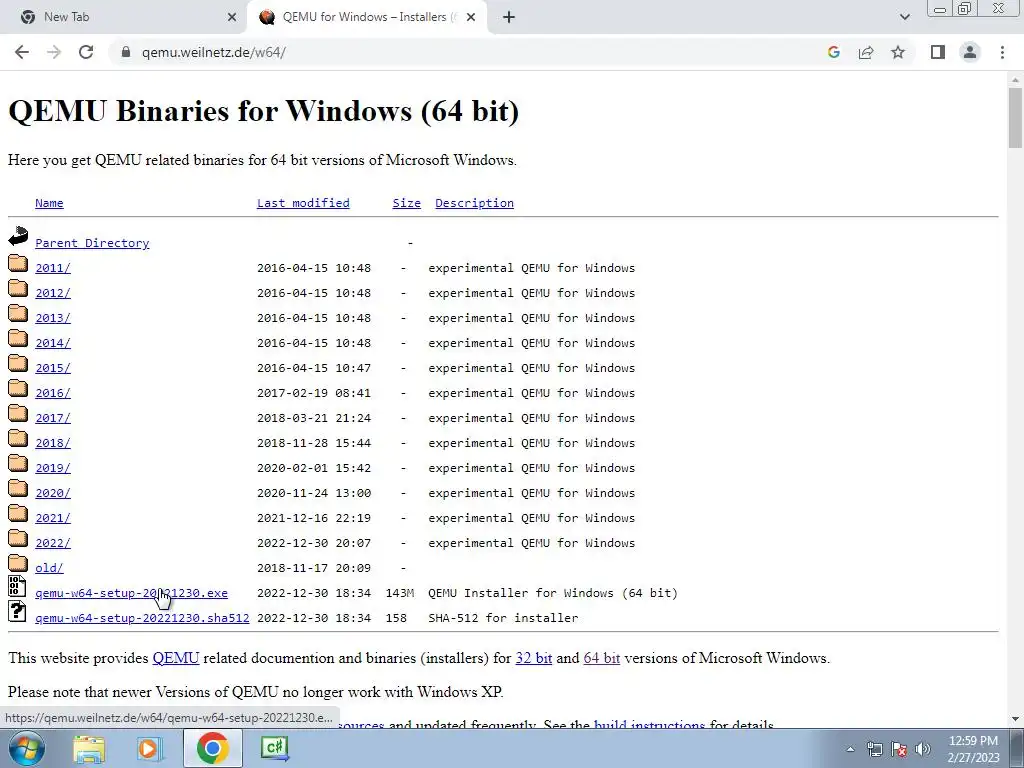Click the volume speaker tray icon
The width and height of the screenshot is (1024, 768).
click(x=923, y=749)
